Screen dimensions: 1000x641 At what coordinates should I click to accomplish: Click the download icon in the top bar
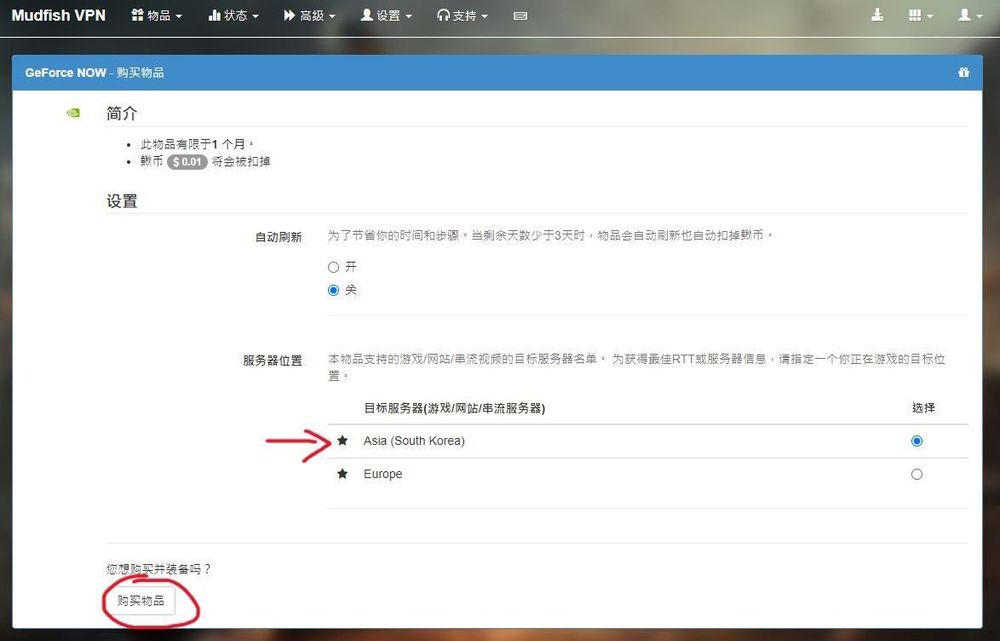pyautogui.click(x=877, y=14)
